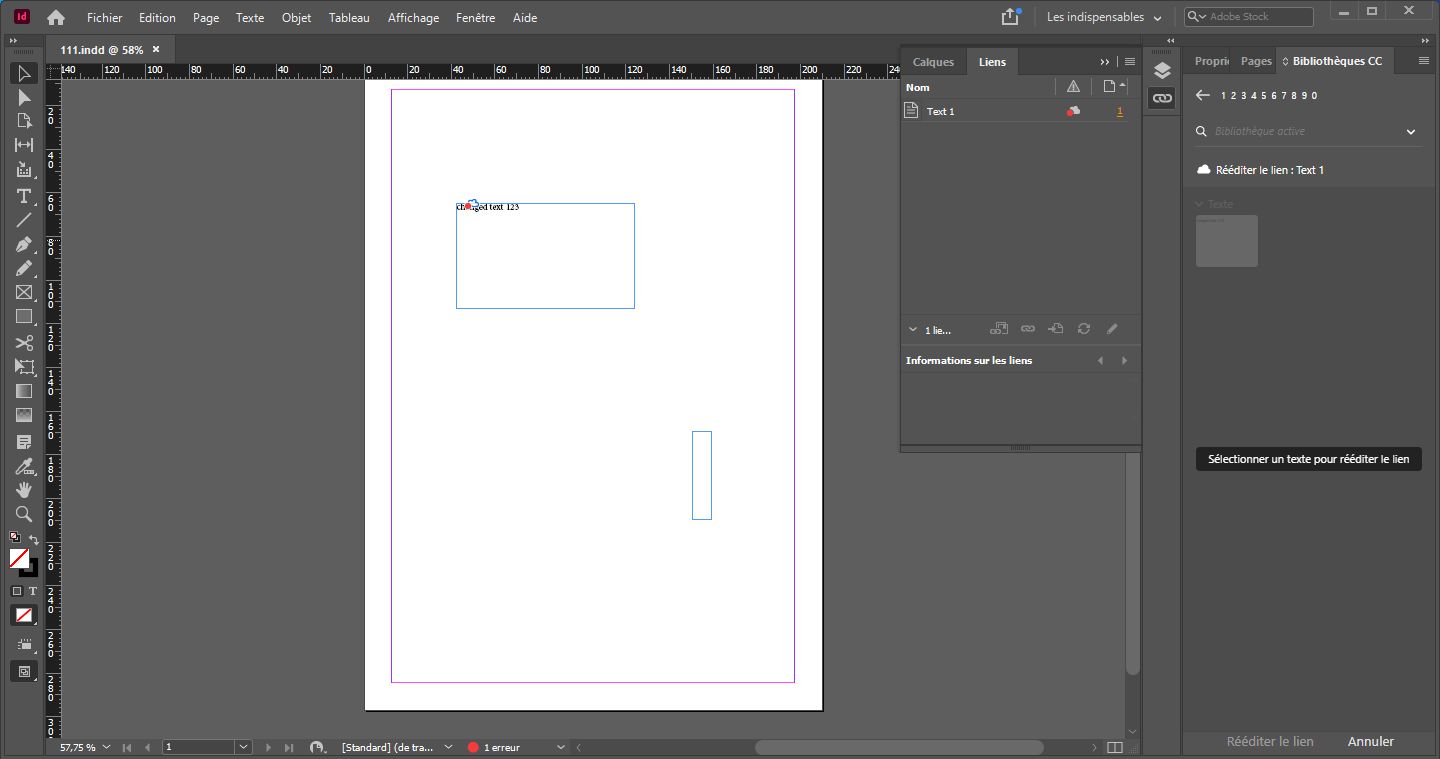
Task: Toggle preflight error indicator in status bar
Action: pyautogui.click(x=474, y=747)
